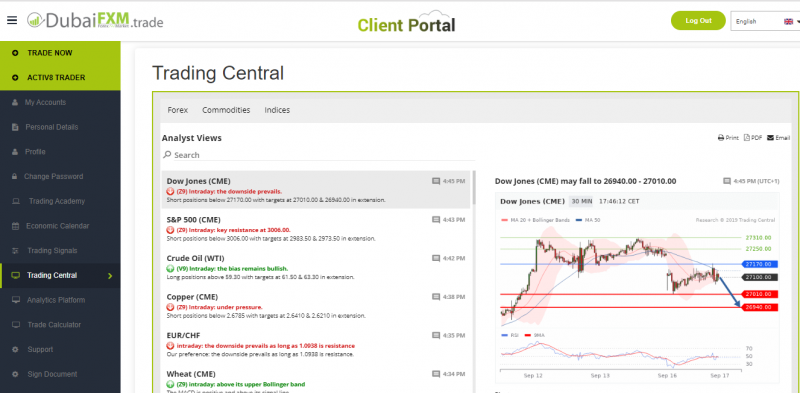Click the Print icon

(x=721, y=138)
